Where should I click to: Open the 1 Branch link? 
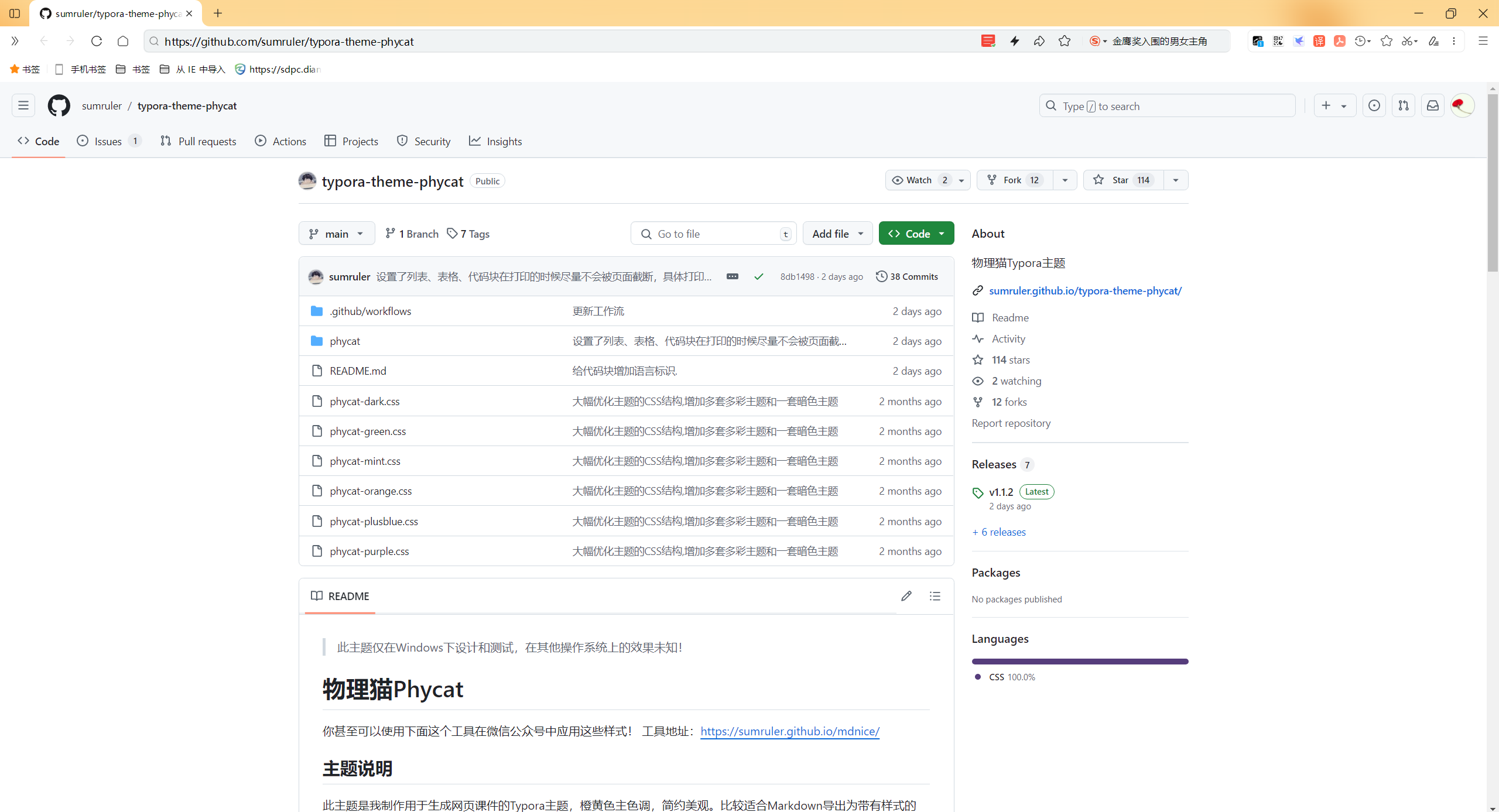tap(412, 234)
